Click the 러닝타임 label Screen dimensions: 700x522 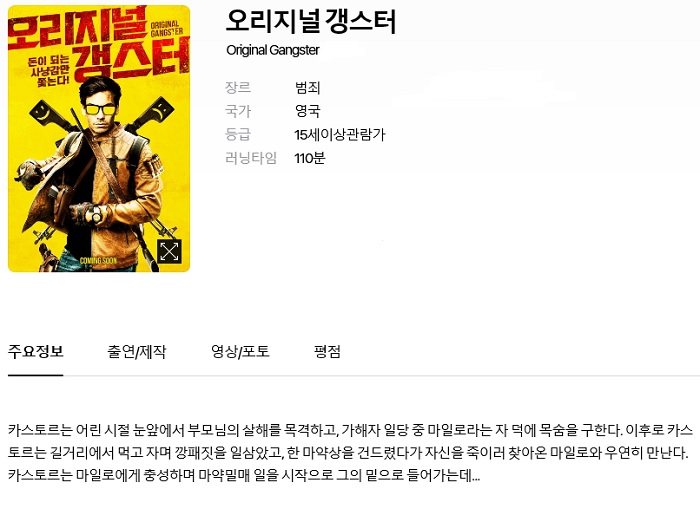coord(251,158)
